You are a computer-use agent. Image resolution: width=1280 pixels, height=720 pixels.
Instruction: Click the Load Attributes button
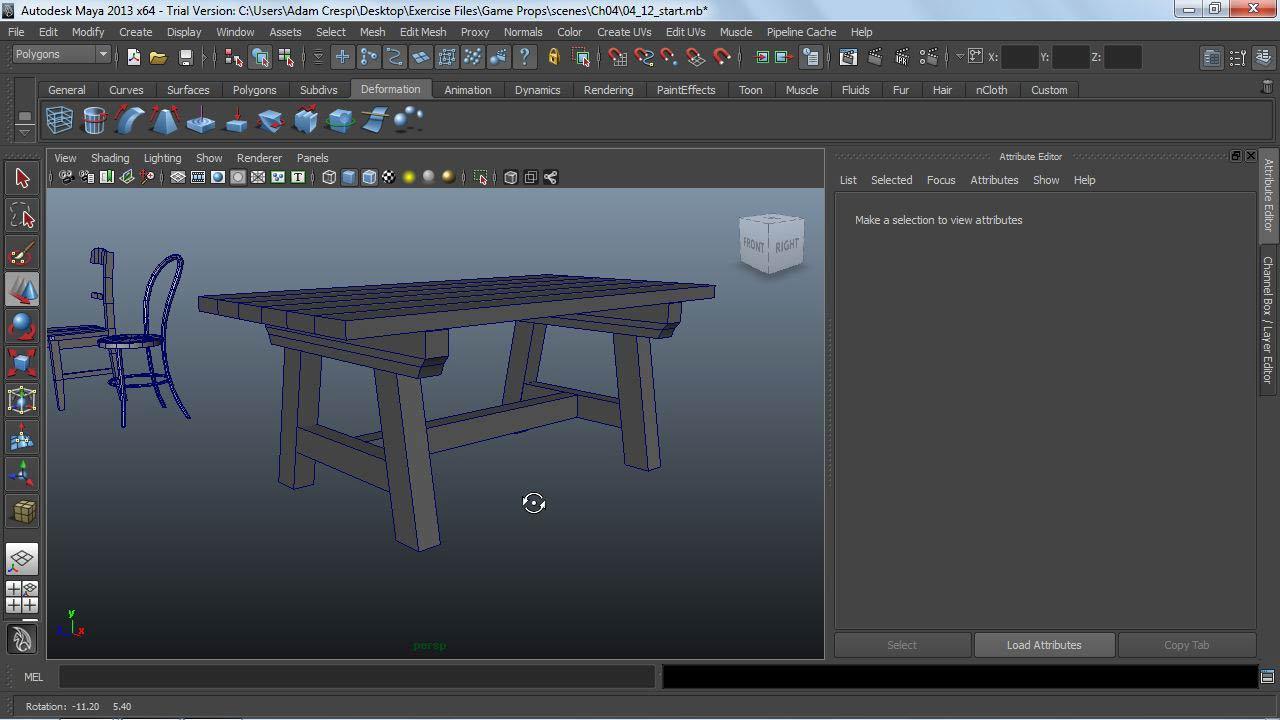pyautogui.click(x=1044, y=645)
